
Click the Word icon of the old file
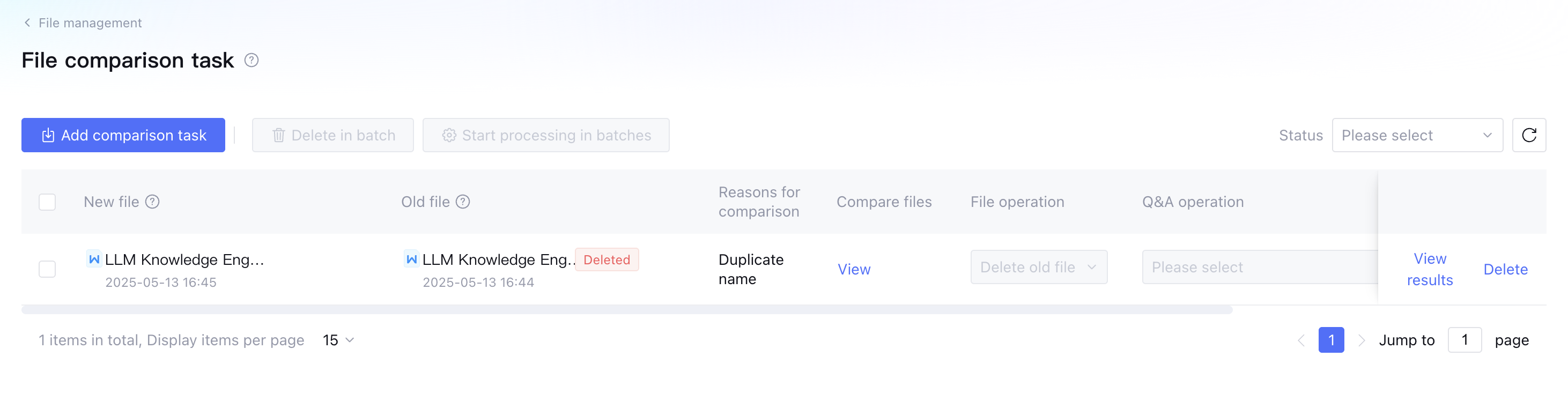point(411,259)
